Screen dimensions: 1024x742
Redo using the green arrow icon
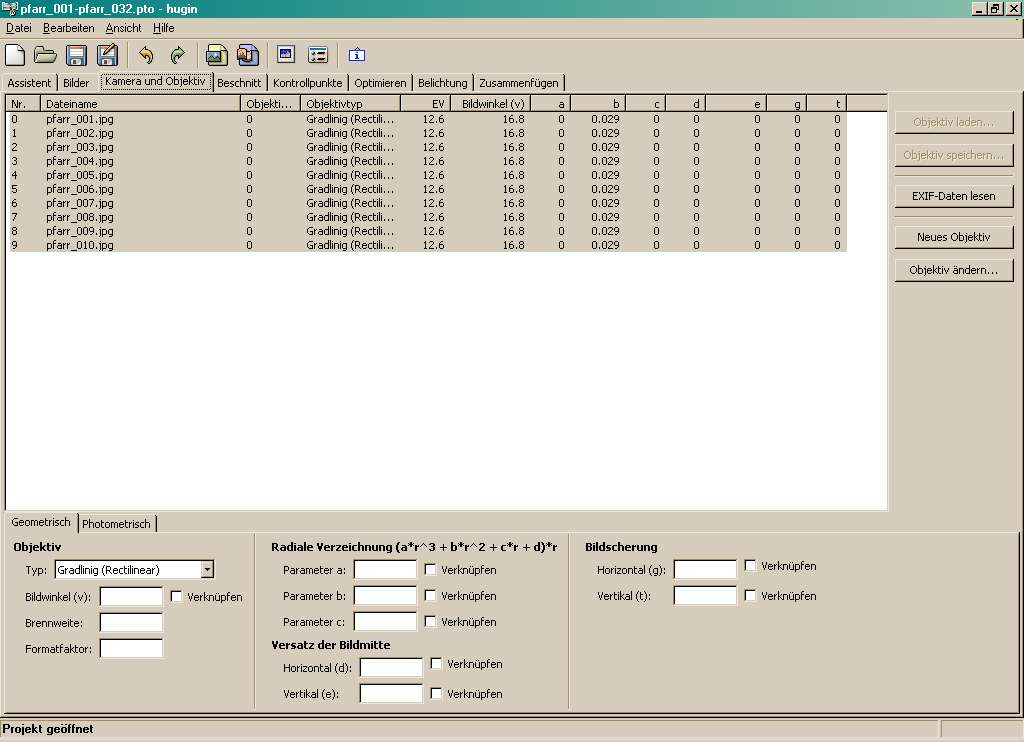click(177, 55)
